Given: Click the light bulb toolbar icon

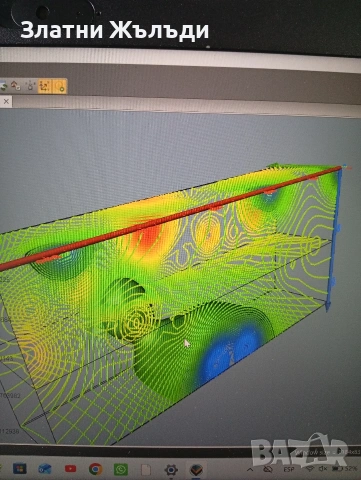Looking at the screenshot, I should point(31,86).
